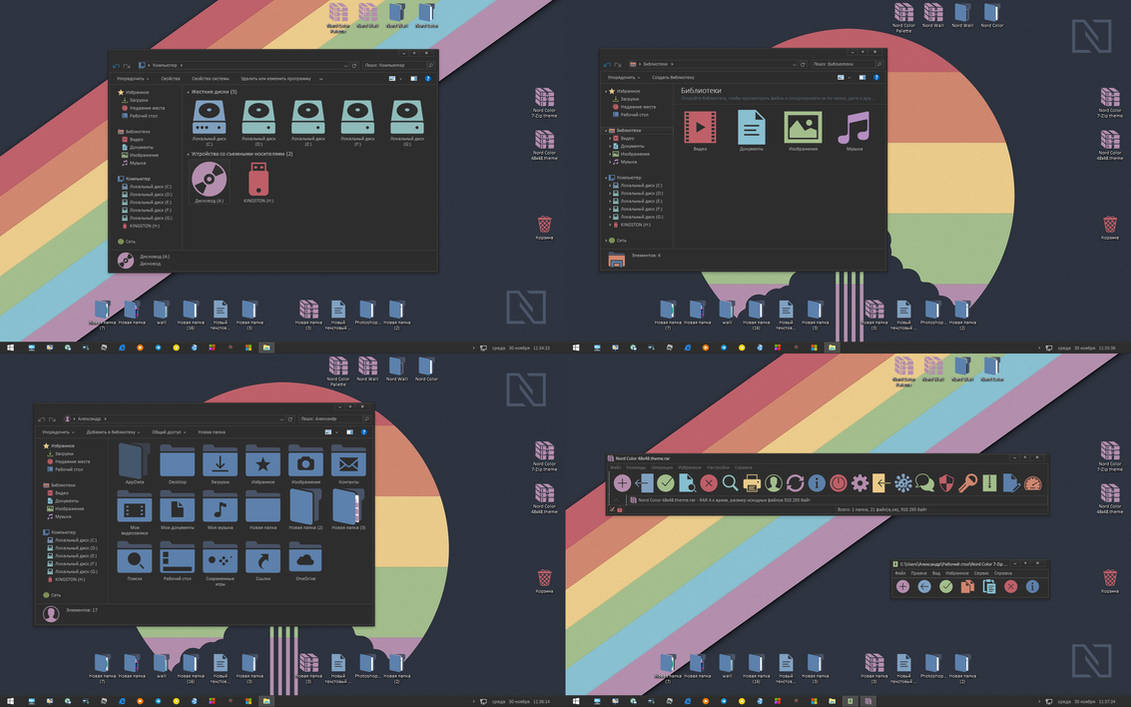
Task: Click the green zipper archive icon in WinRAR
Action: coord(990,483)
